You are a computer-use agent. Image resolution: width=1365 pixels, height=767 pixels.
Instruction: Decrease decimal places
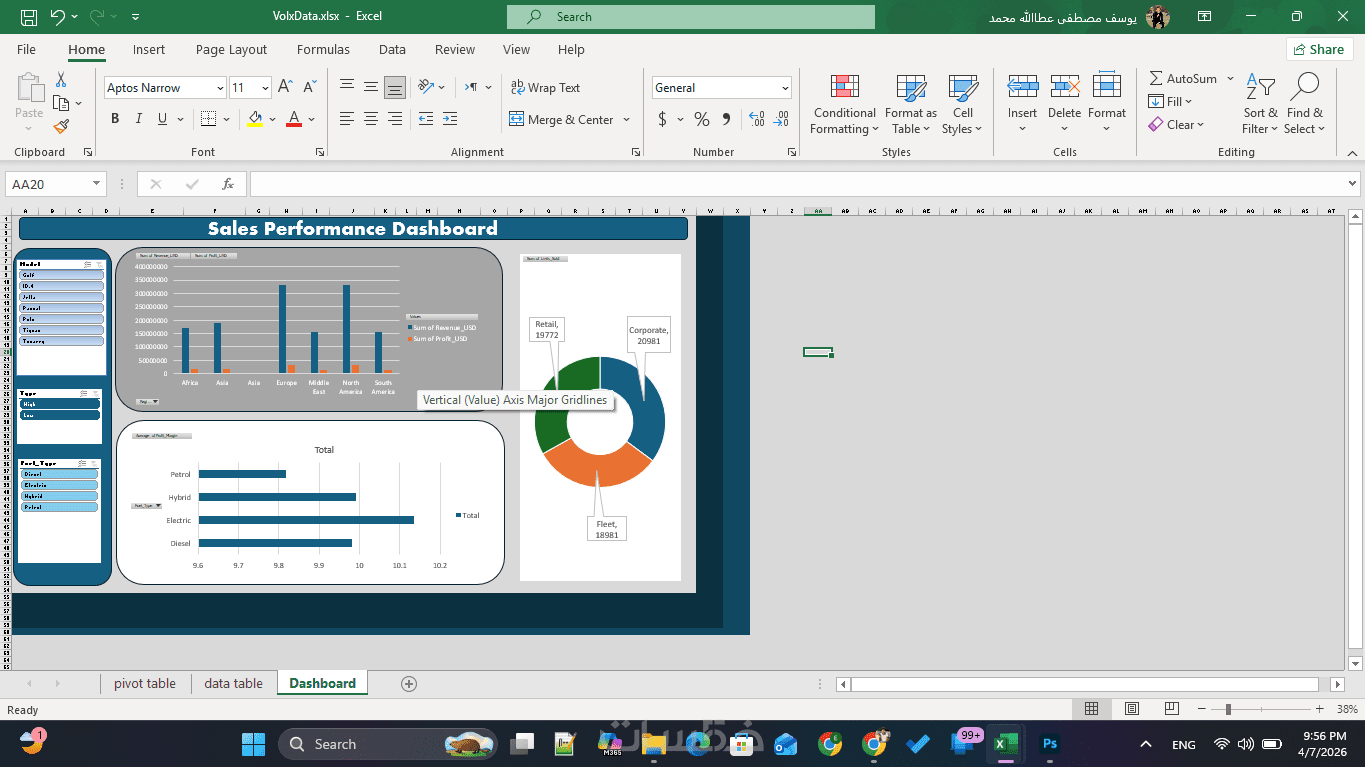[781, 119]
